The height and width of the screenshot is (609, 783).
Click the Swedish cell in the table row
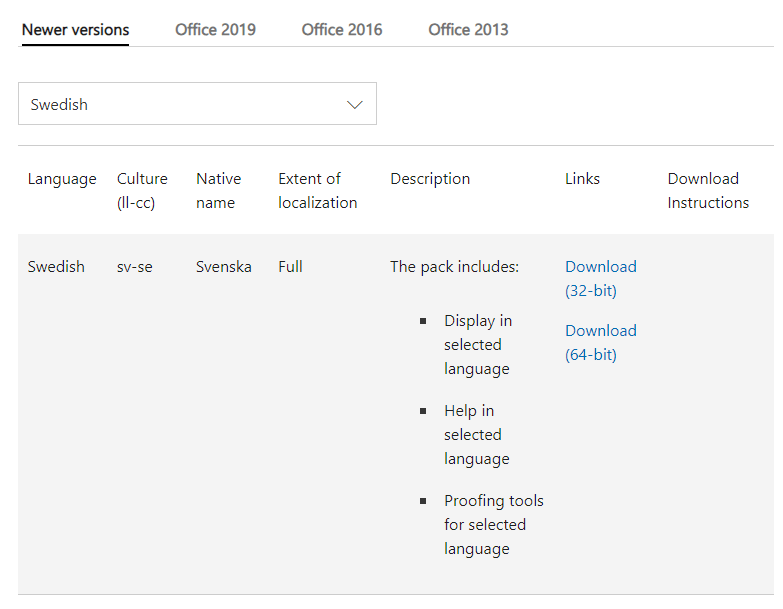(56, 267)
